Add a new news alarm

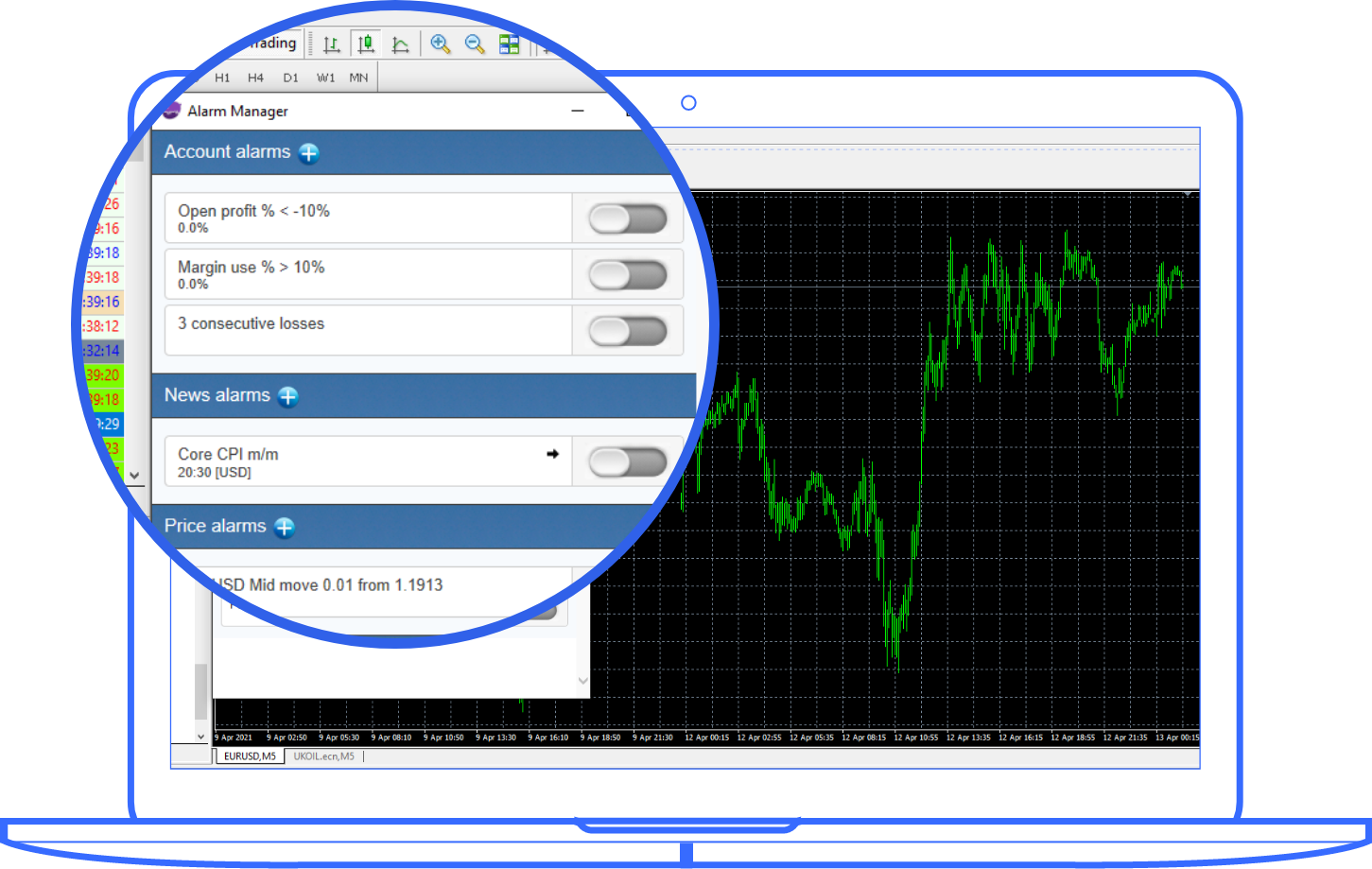click(x=288, y=397)
